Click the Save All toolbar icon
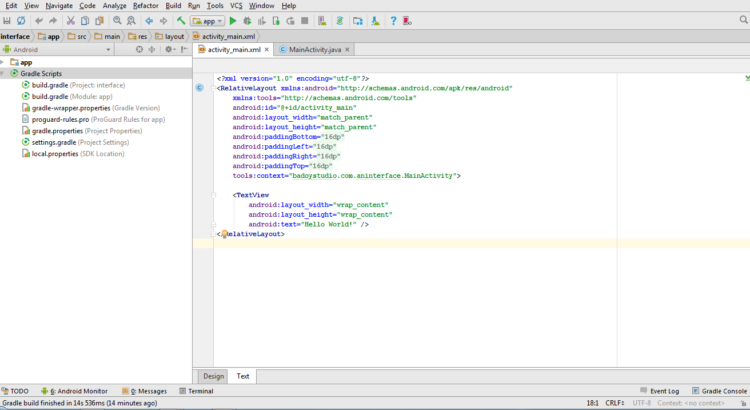The width and height of the screenshot is (750, 410). click(x=6, y=20)
